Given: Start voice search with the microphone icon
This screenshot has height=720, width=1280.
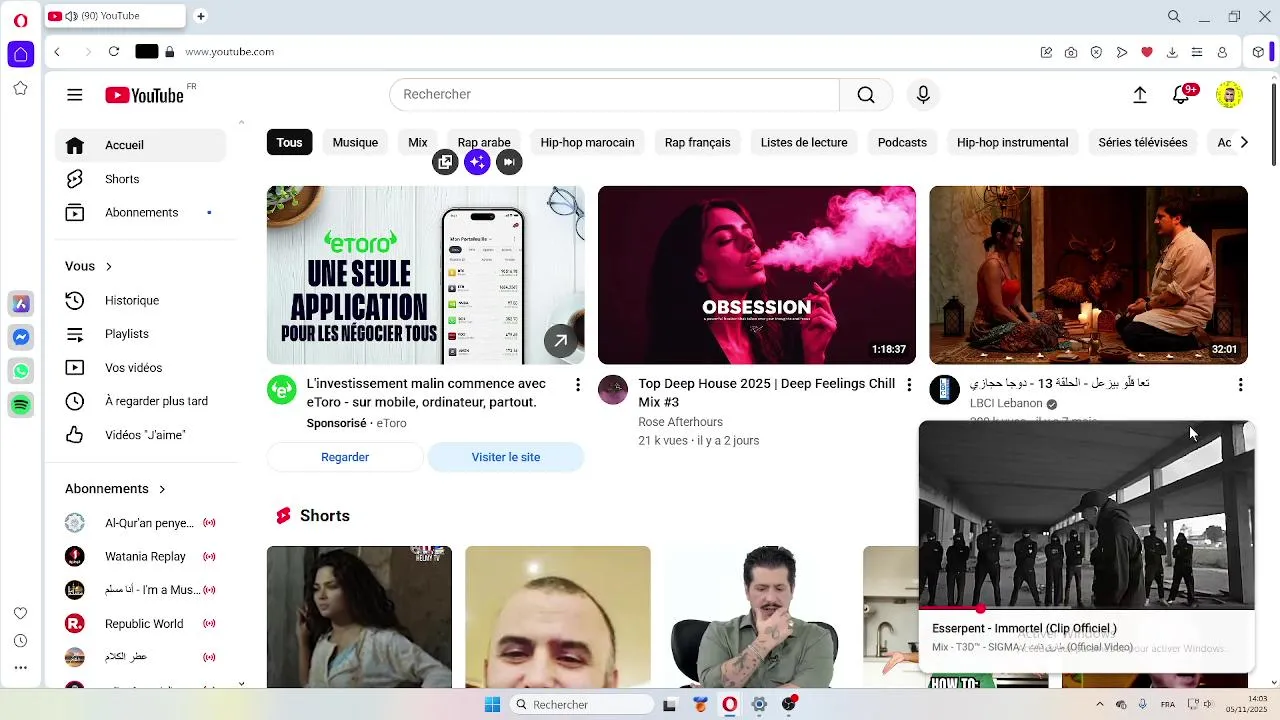Looking at the screenshot, I should 923,94.
